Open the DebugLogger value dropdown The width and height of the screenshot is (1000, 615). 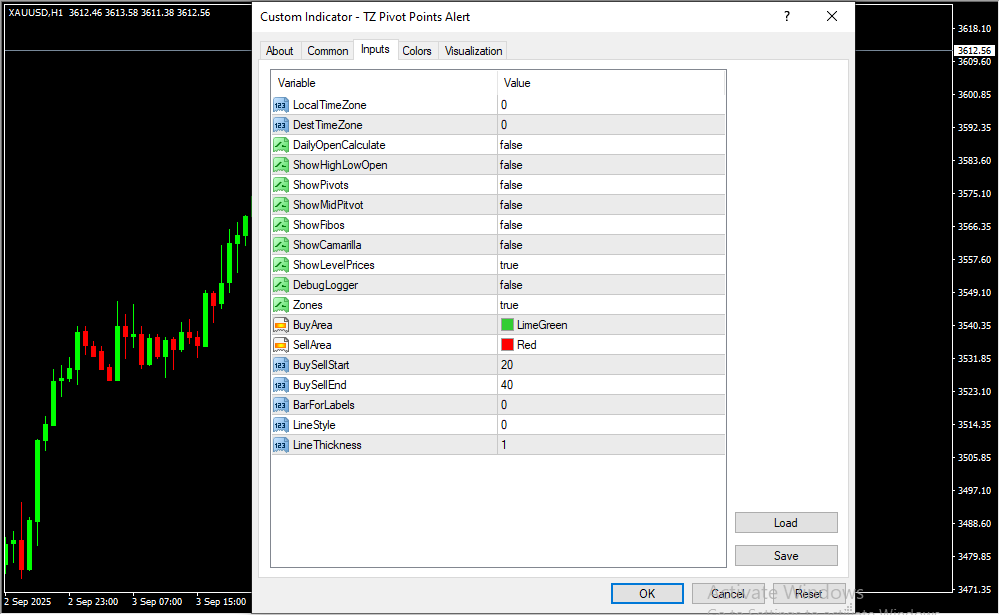[611, 285]
